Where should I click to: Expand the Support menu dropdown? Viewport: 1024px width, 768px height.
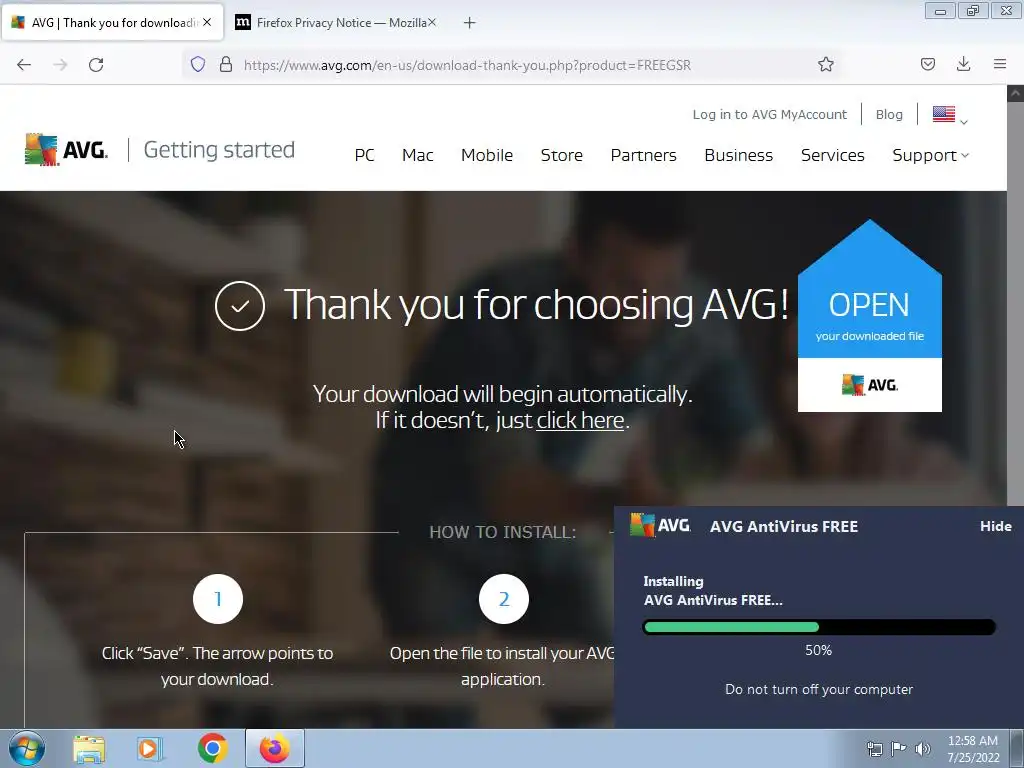coord(931,155)
